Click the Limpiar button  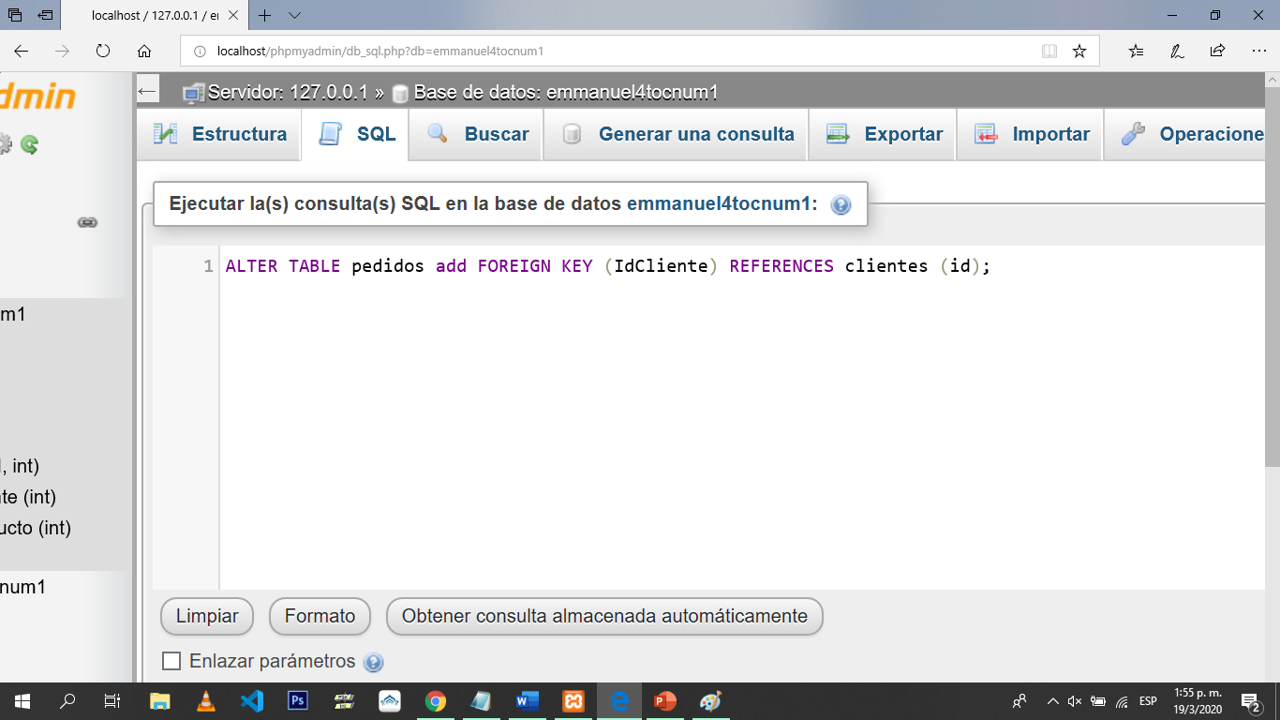pyautogui.click(x=206, y=616)
